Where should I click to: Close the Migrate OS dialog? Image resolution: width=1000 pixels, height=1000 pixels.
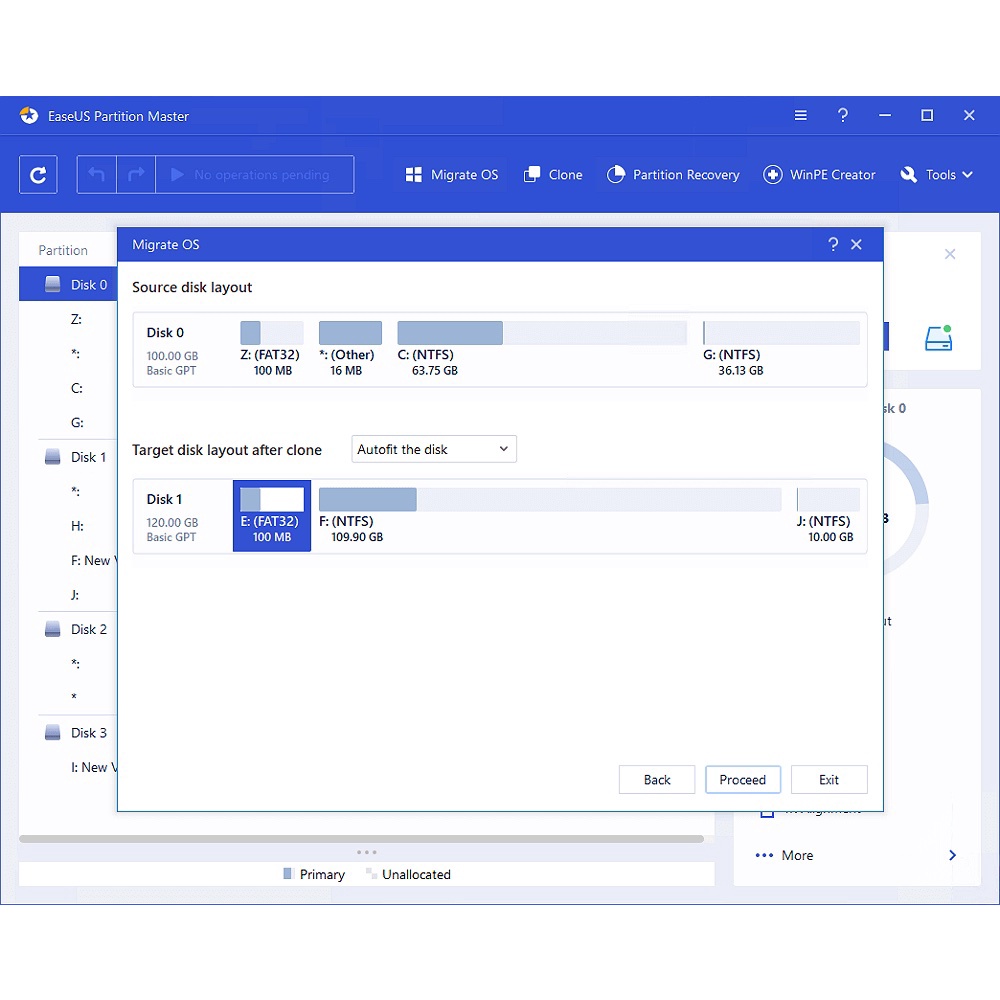click(856, 245)
